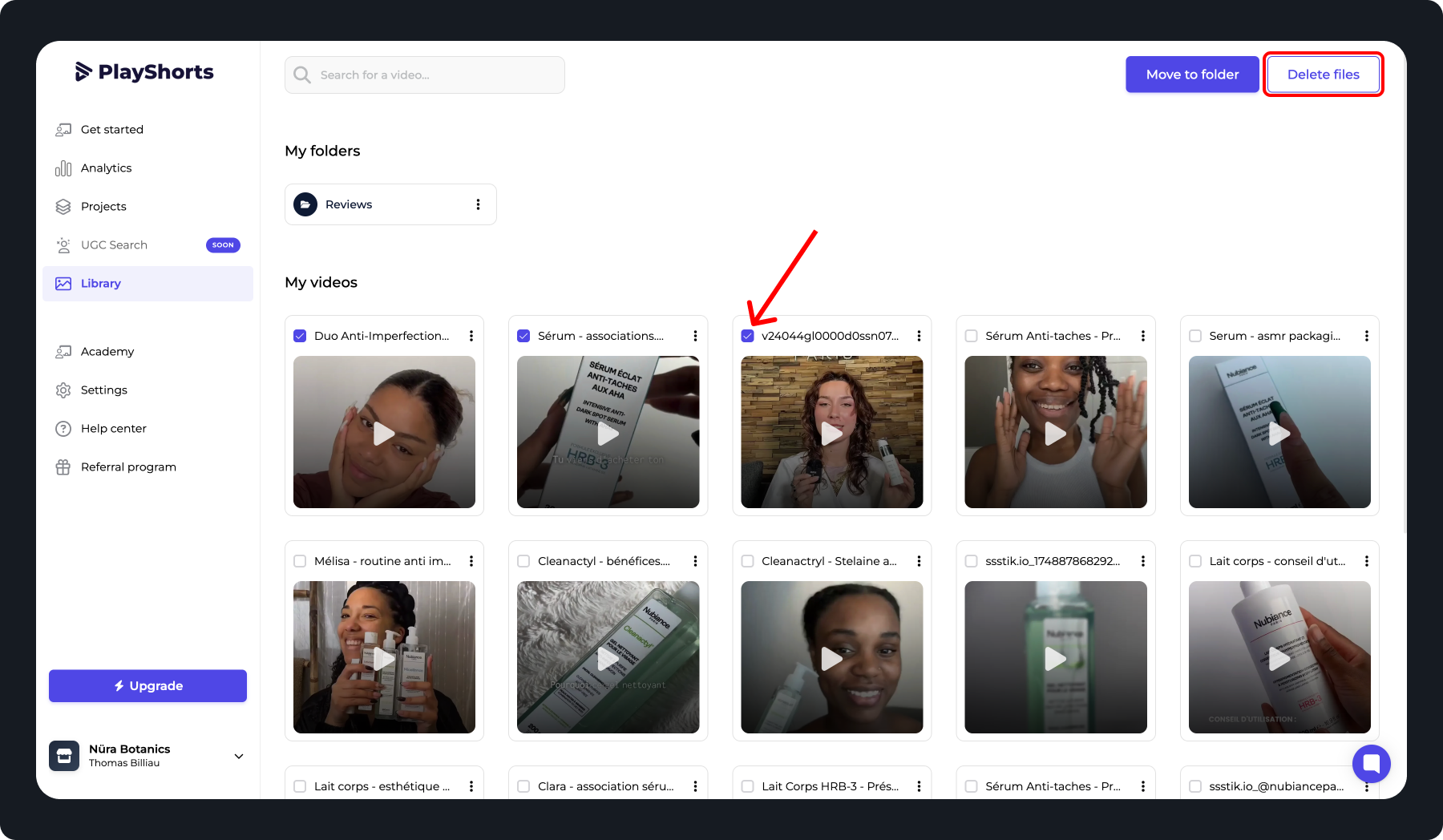Click the Reviews folder icon
1443x840 pixels.
click(305, 204)
